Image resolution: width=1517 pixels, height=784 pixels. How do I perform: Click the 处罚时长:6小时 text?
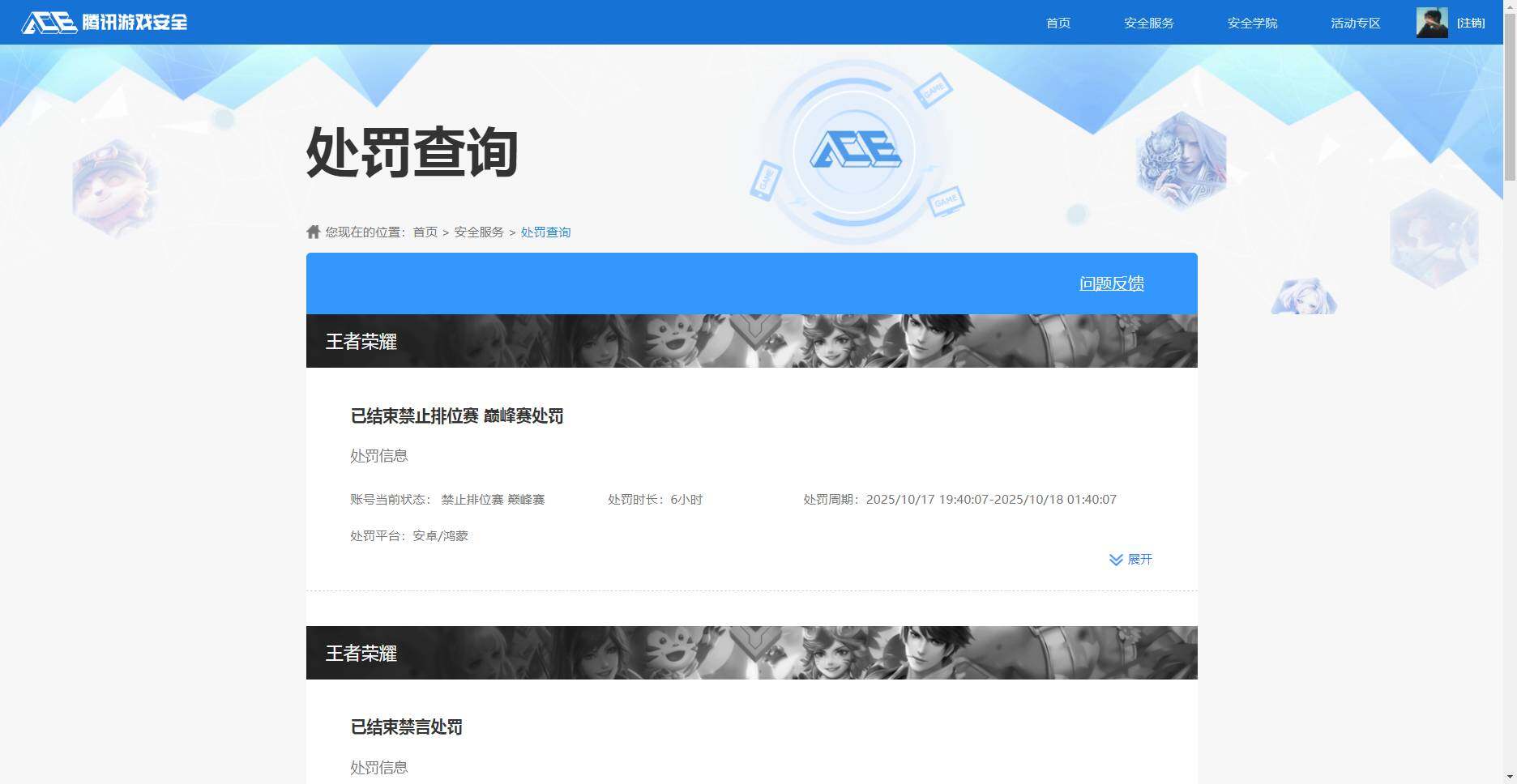[655, 500]
